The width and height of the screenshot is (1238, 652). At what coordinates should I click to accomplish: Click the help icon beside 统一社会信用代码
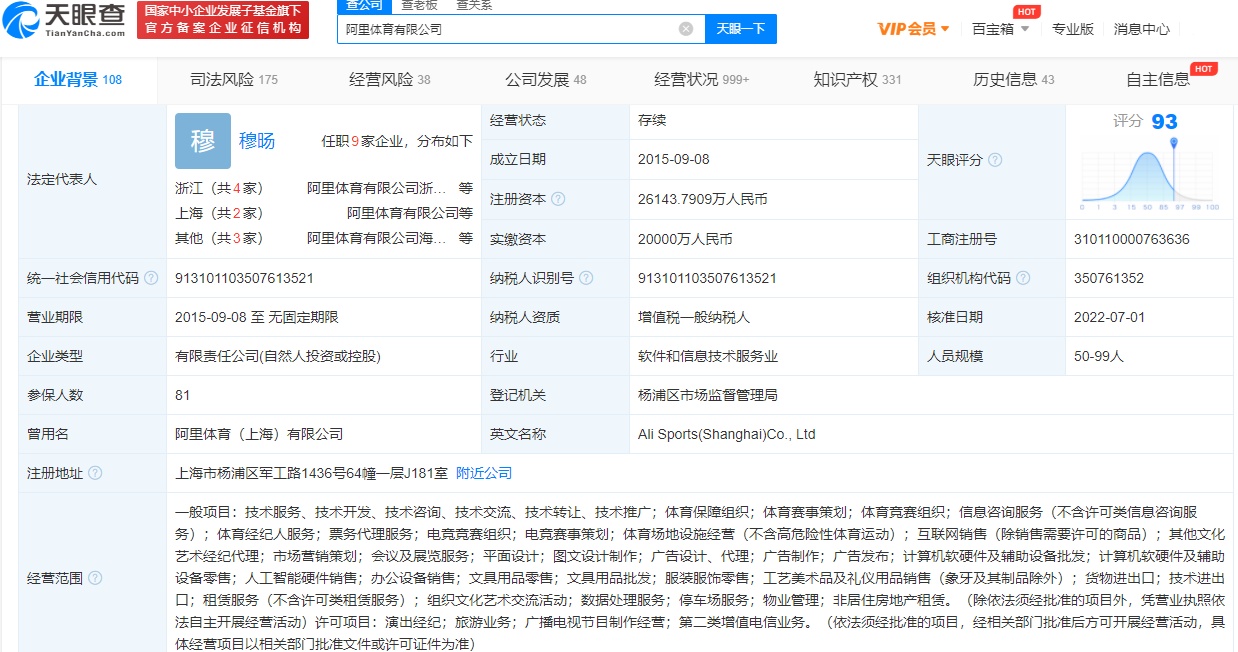click(151, 278)
